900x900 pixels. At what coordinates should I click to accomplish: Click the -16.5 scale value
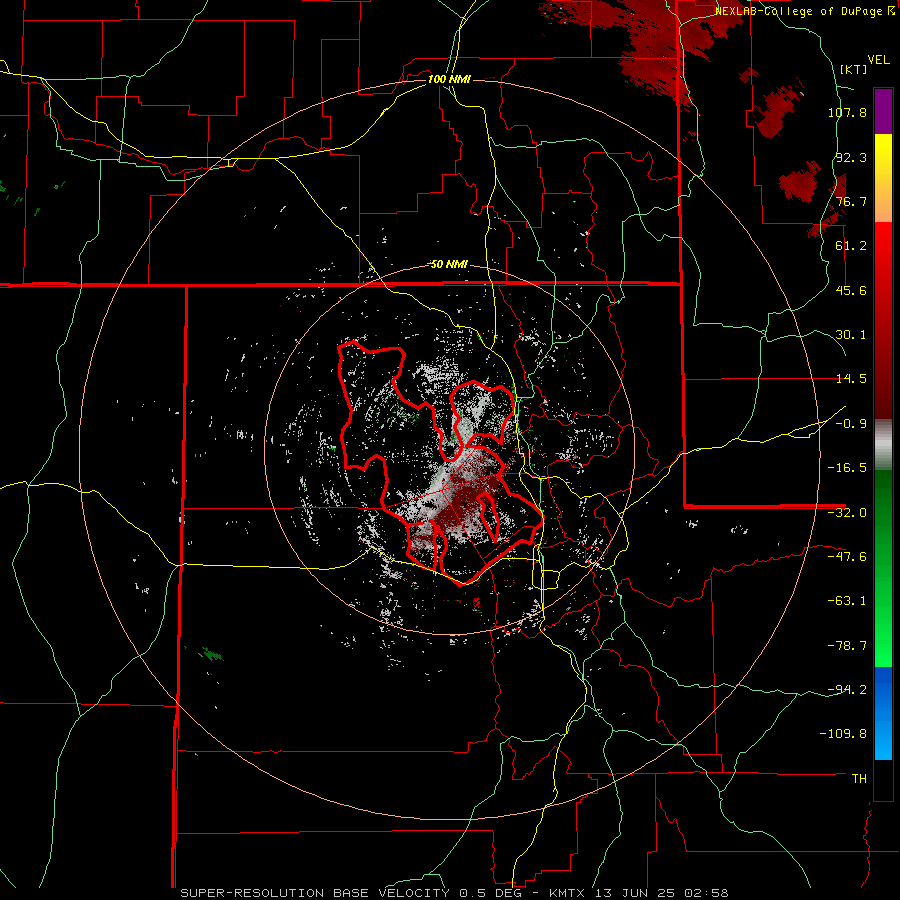[x=847, y=468]
